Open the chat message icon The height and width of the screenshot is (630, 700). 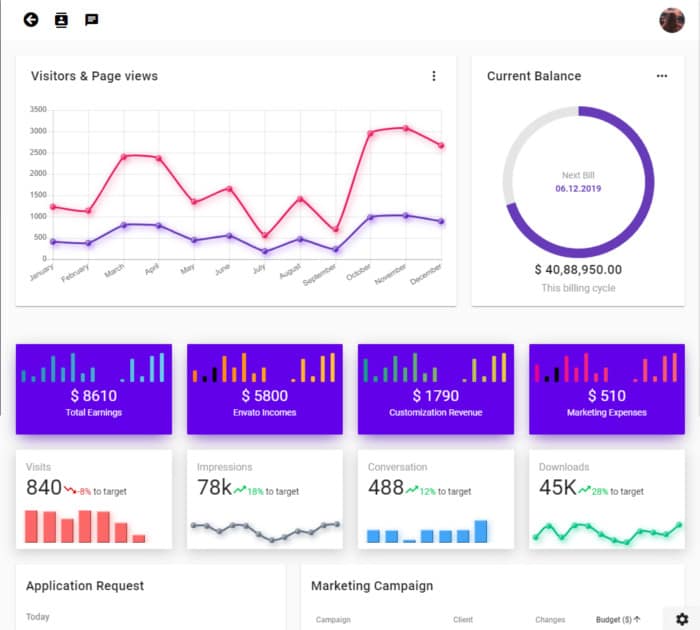click(91, 19)
